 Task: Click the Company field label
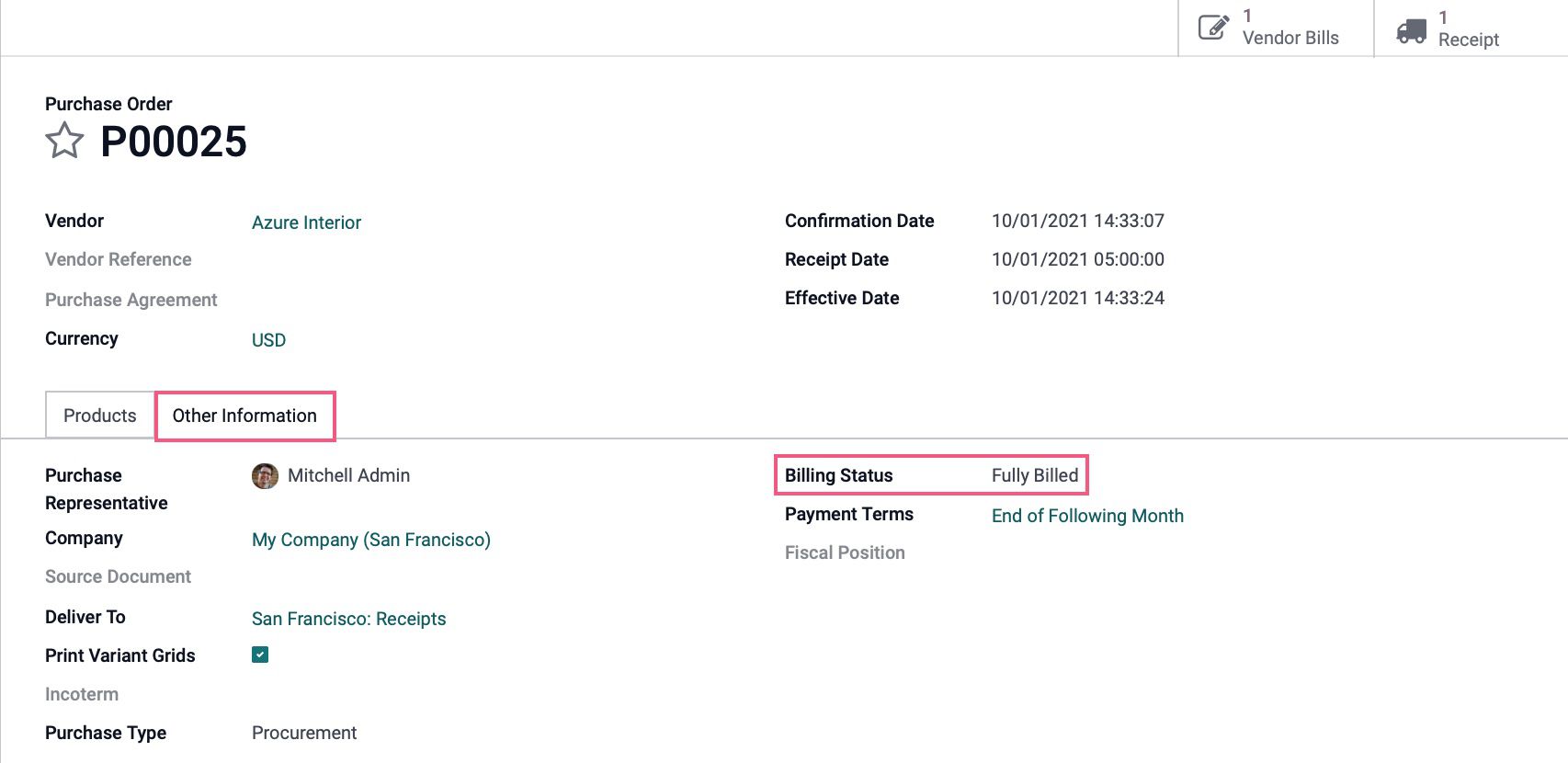click(84, 538)
